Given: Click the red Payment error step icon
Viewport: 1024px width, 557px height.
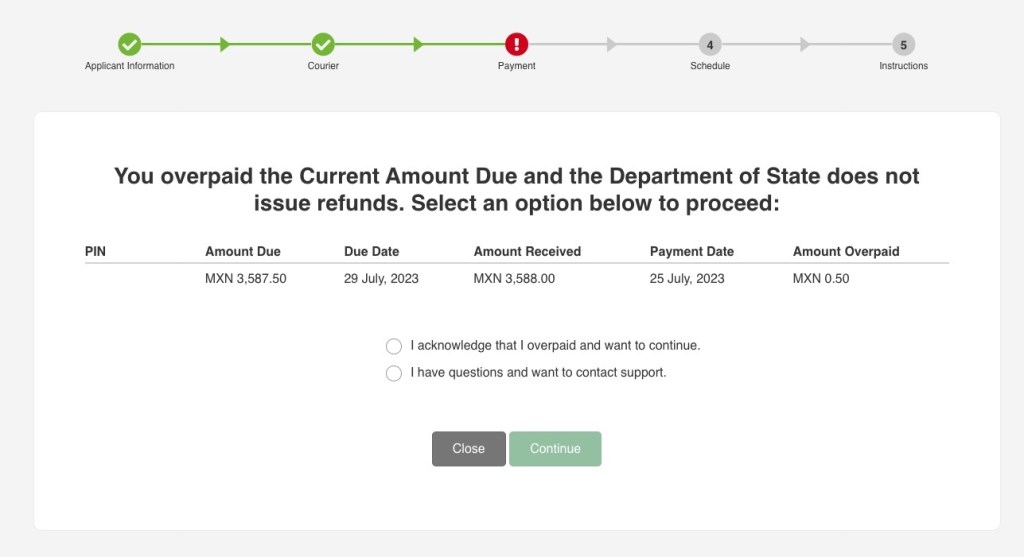Looking at the screenshot, I should pos(516,44).
